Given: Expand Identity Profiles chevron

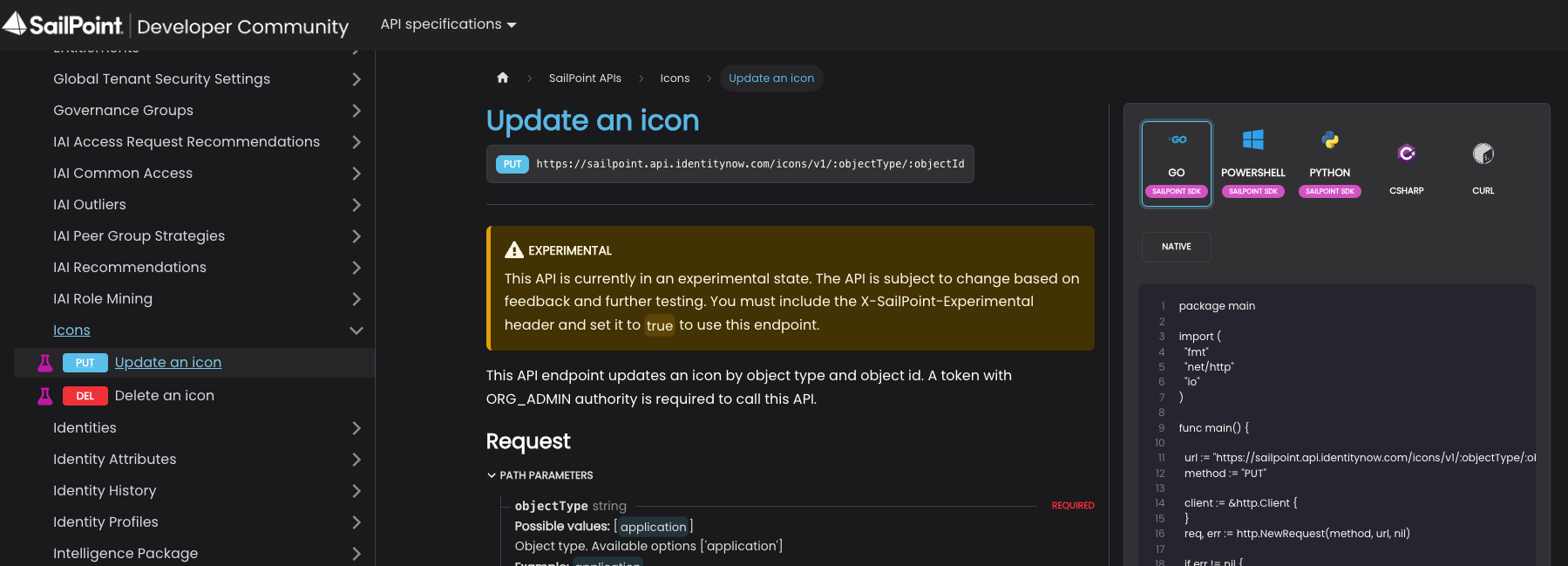Looking at the screenshot, I should 356,522.
